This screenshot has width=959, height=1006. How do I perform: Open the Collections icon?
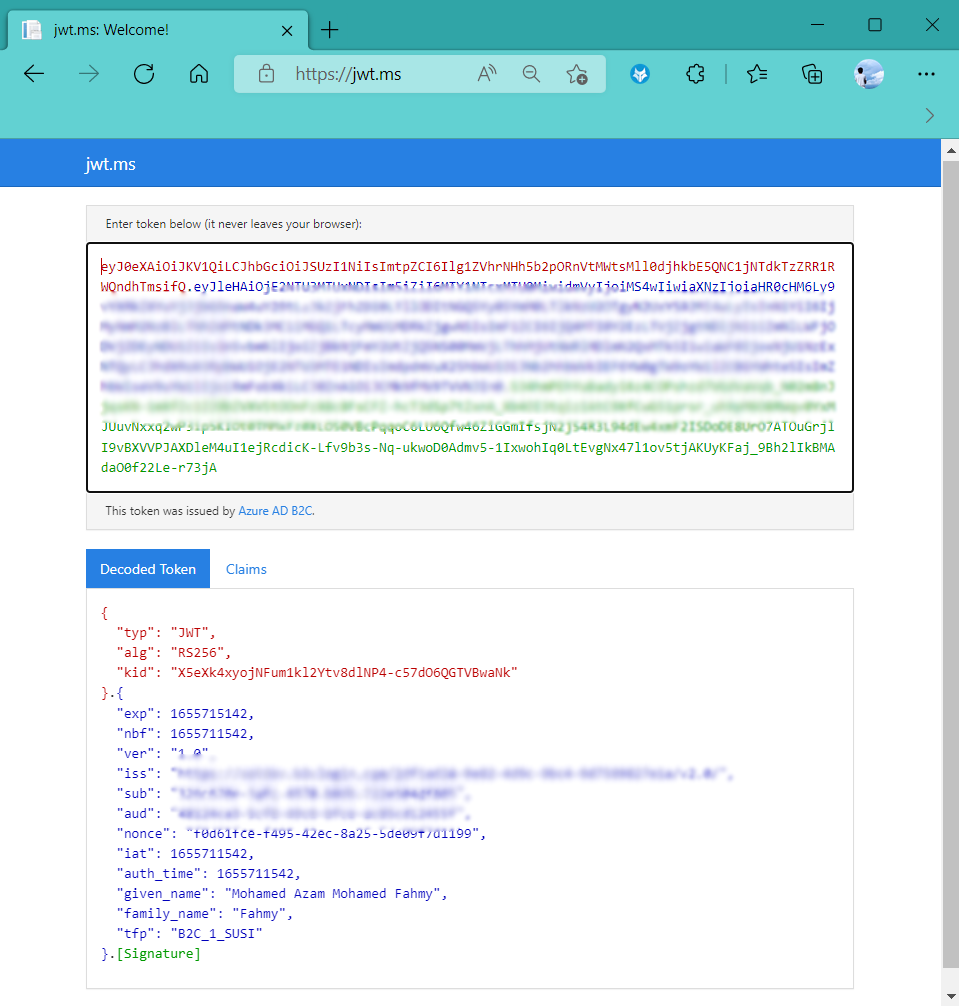(812, 74)
